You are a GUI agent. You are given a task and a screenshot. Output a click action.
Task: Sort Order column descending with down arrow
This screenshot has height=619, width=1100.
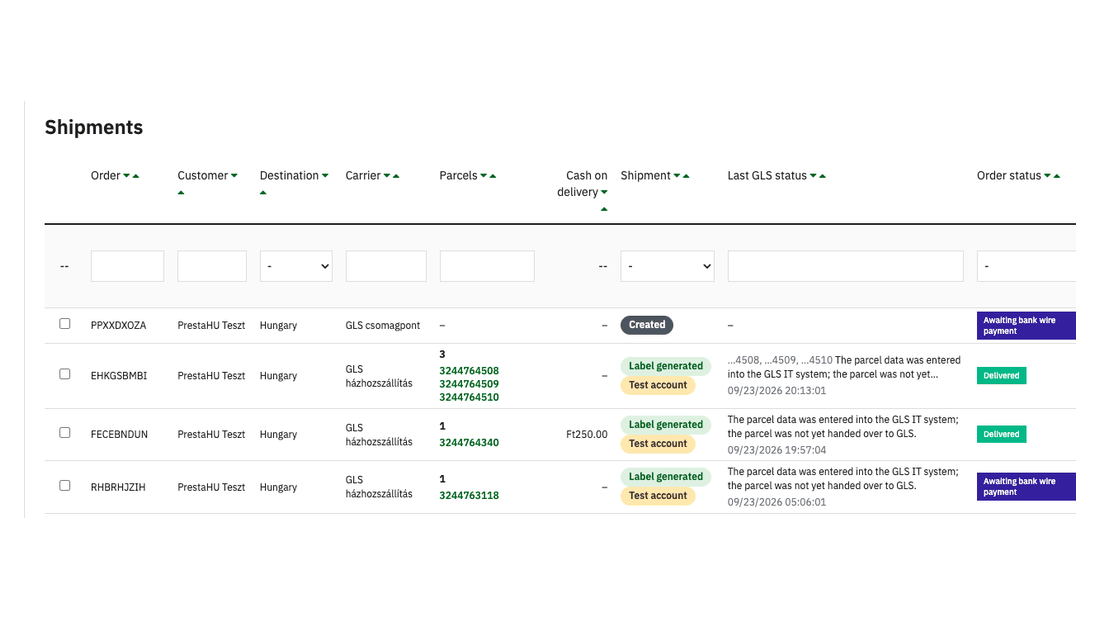pyautogui.click(x=127, y=176)
